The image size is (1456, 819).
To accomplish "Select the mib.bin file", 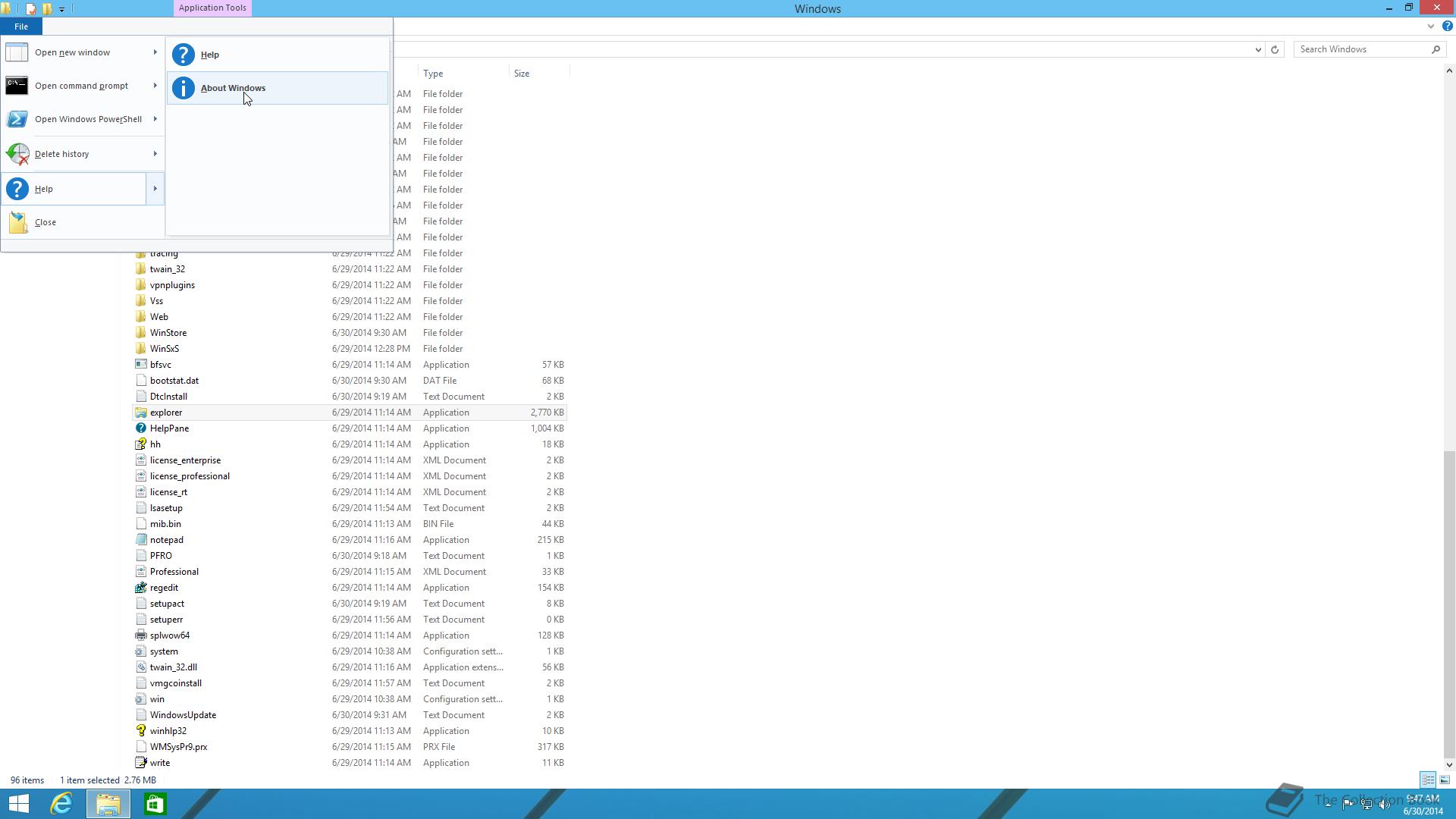I will coord(165,524).
